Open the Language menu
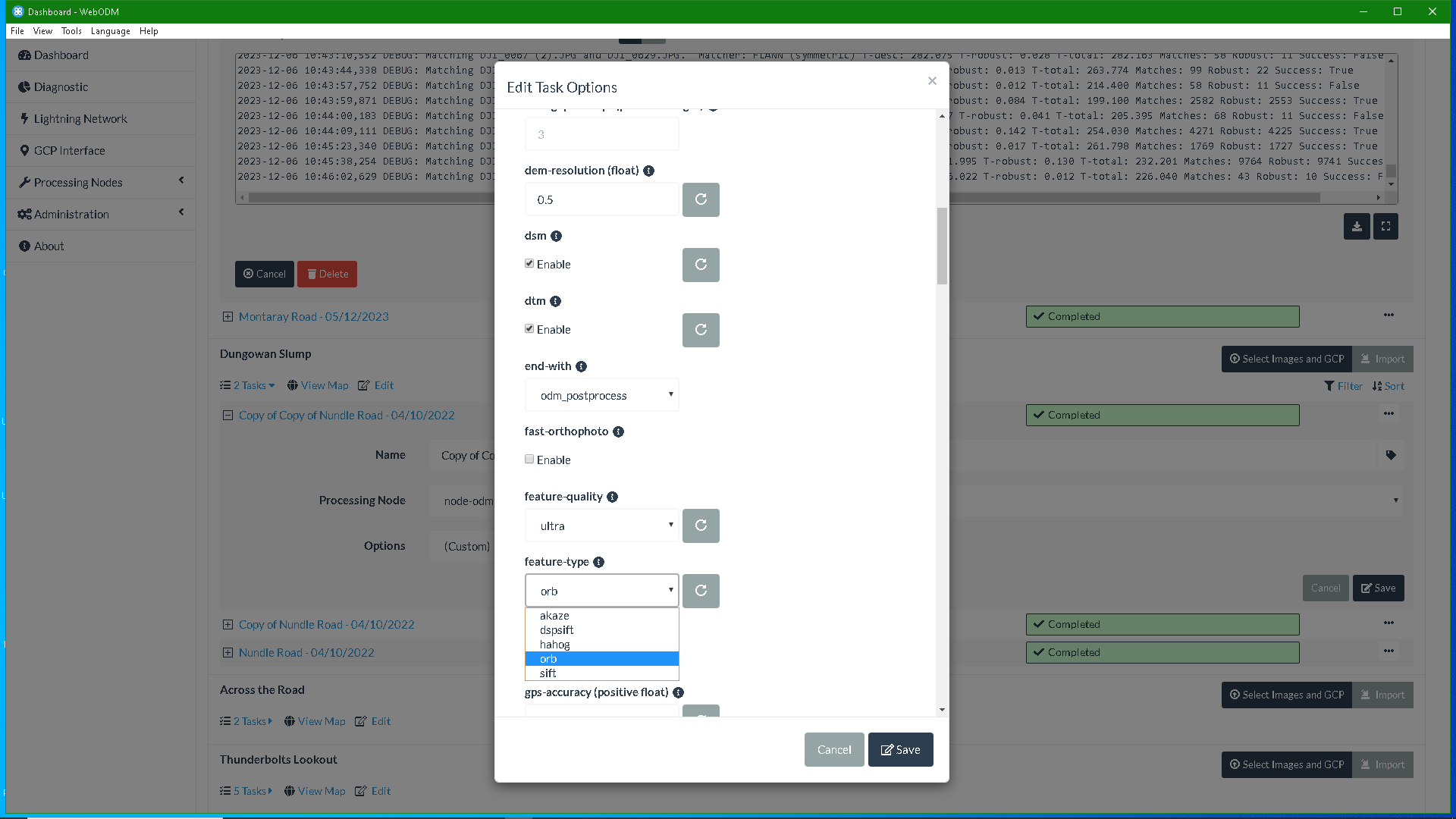The image size is (1456, 819). click(x=110, y=31)
